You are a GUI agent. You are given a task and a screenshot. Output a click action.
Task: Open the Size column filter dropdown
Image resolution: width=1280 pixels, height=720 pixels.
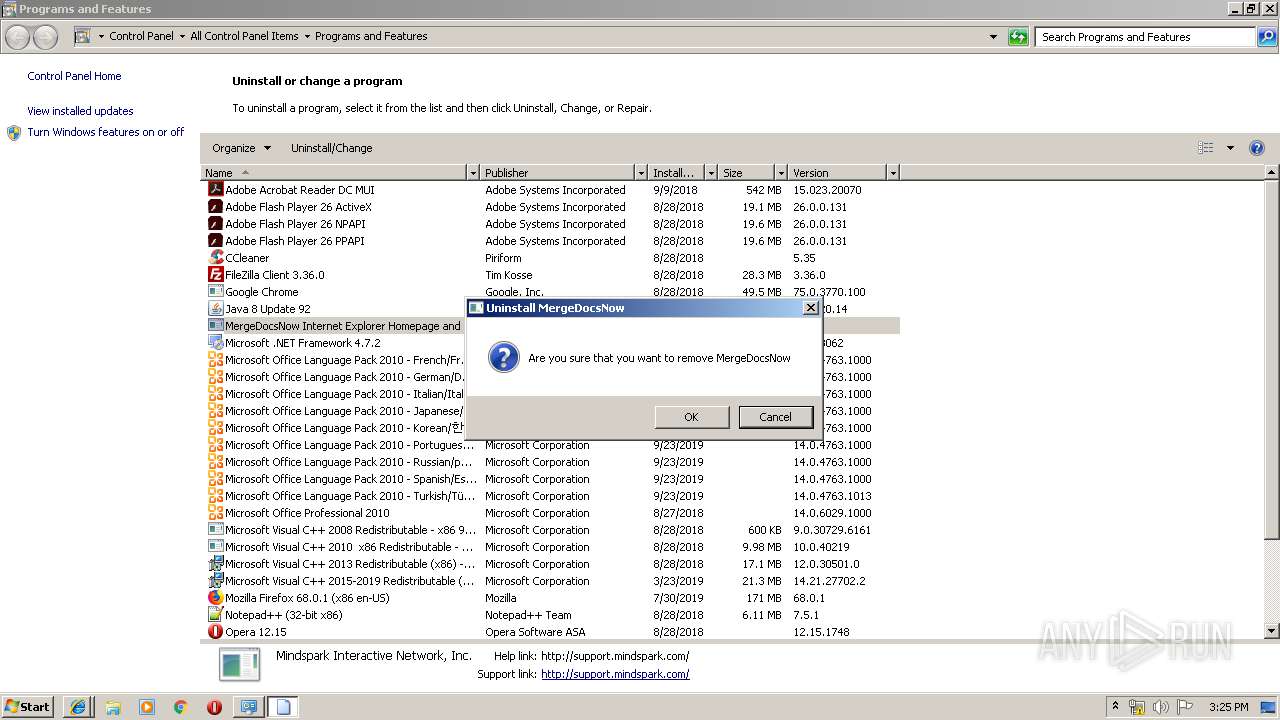coord(780,173)
